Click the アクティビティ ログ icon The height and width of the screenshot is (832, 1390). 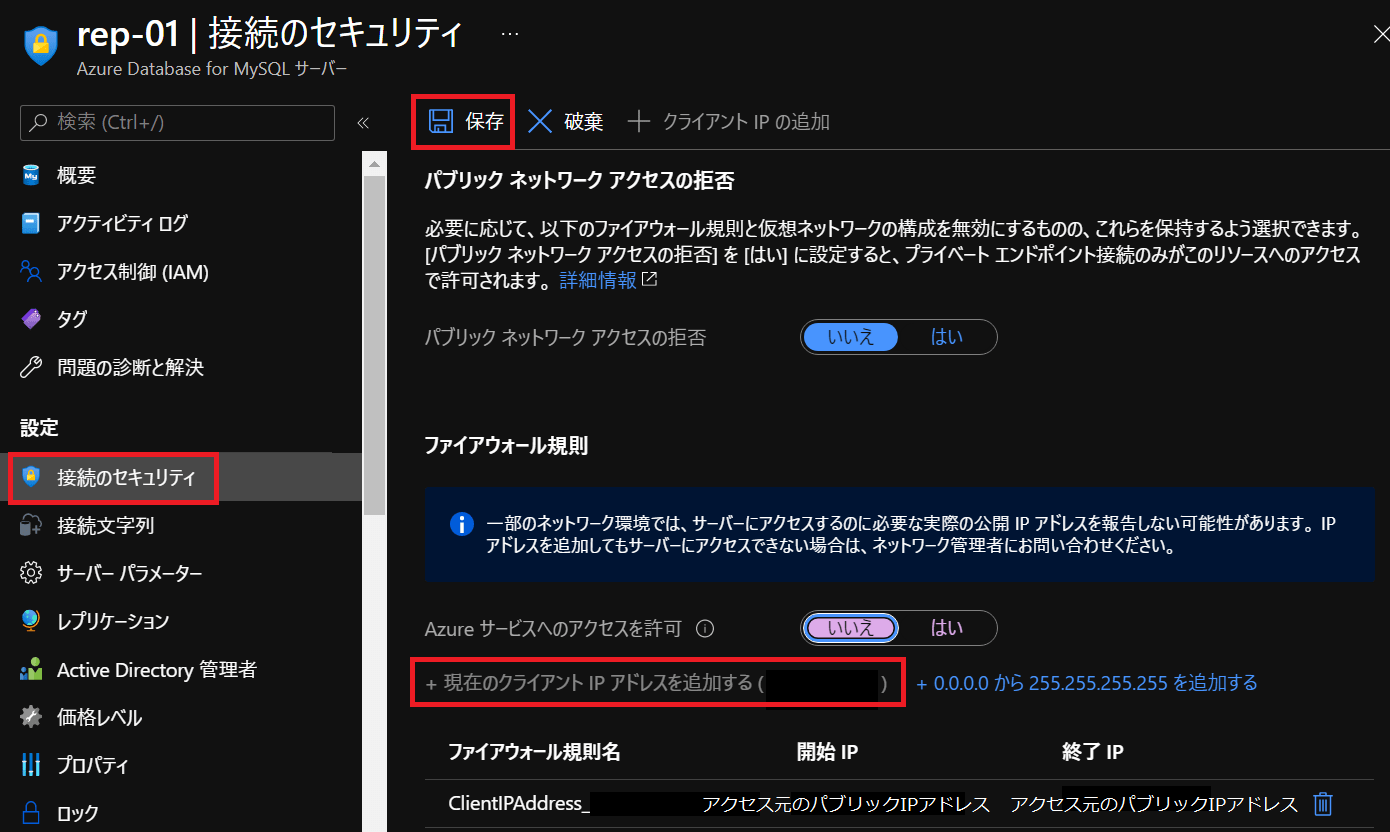click(31, 223)
